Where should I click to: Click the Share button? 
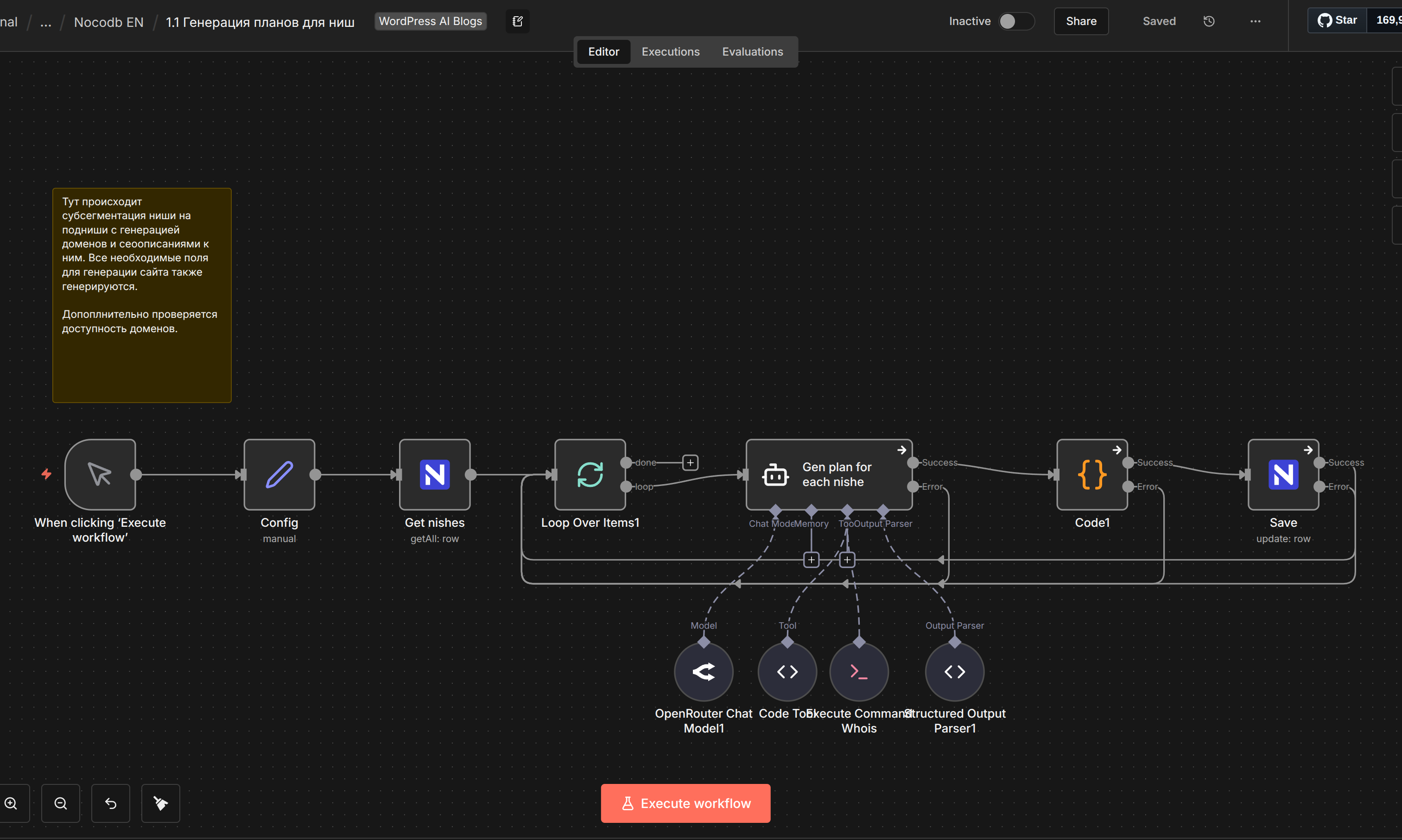1080,21
